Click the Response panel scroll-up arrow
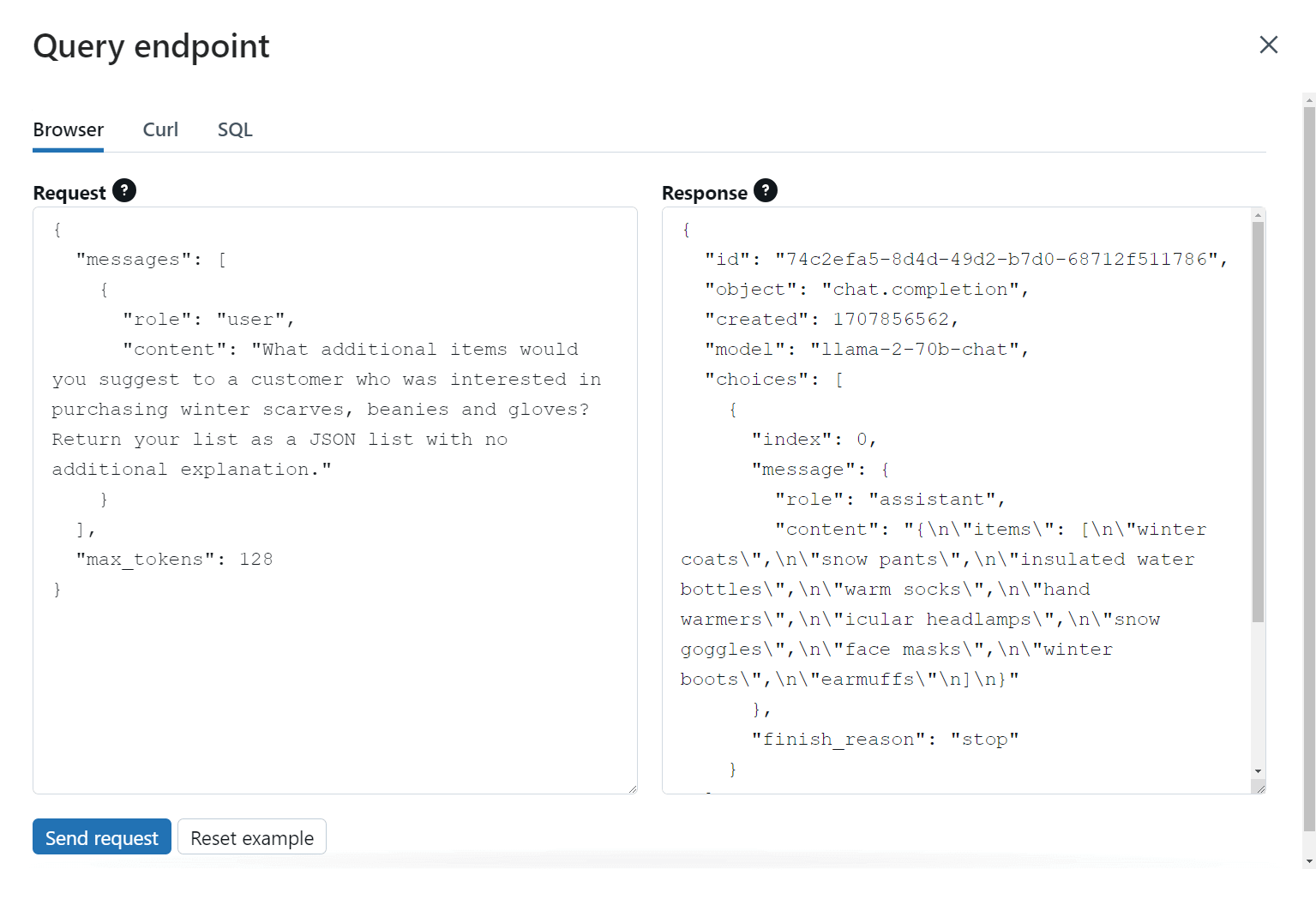This screenshot has width=1316, height=899. [x=1258, y=215]
